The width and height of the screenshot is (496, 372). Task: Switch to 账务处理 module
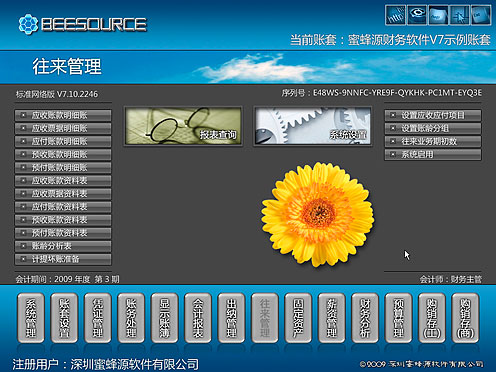coord(131,318)
